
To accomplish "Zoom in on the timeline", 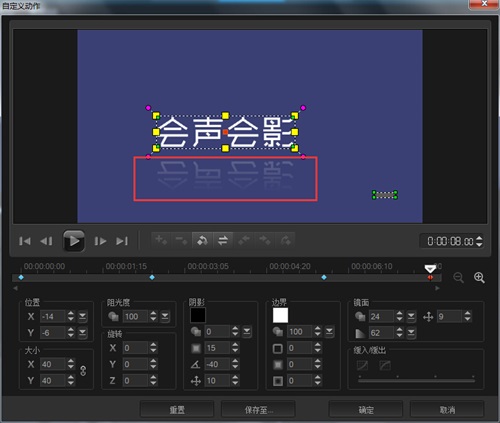I will pyautogui.click(x=479, y=277).
